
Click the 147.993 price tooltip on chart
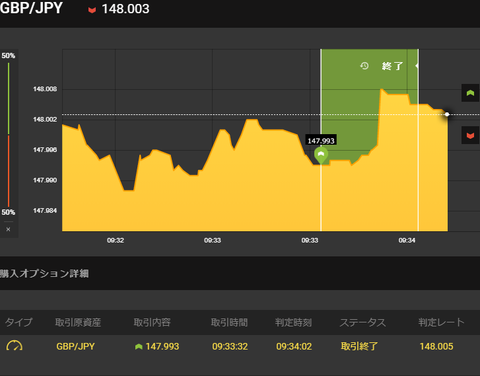click(x=321, y=140)
